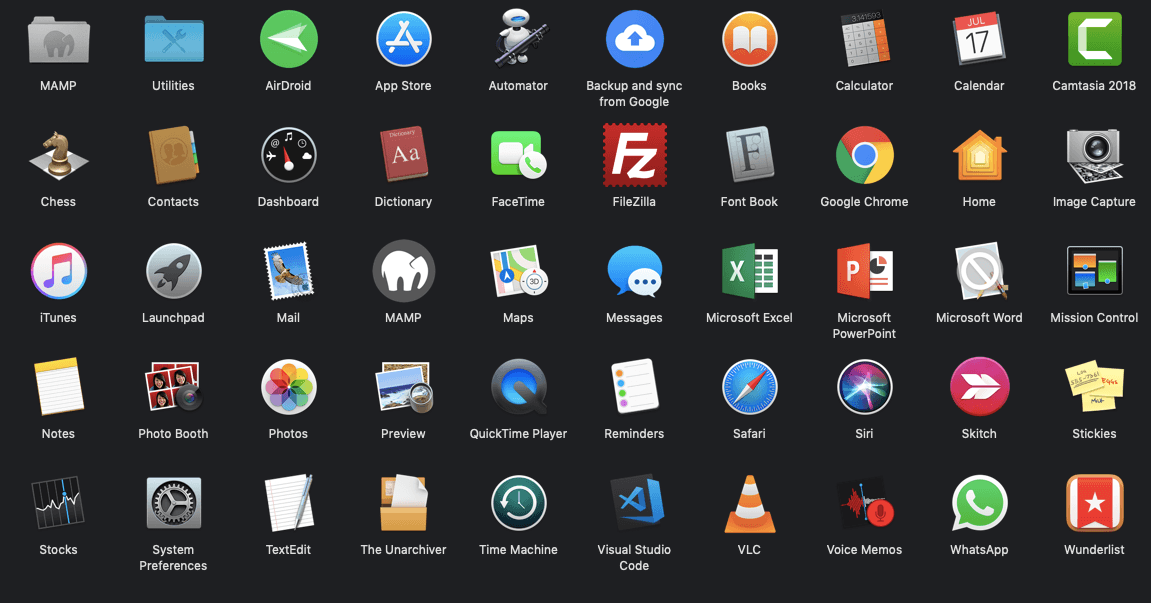Screen dimensions: 1151x603
Task: Launch AirDroid
Action: [288, 40]
